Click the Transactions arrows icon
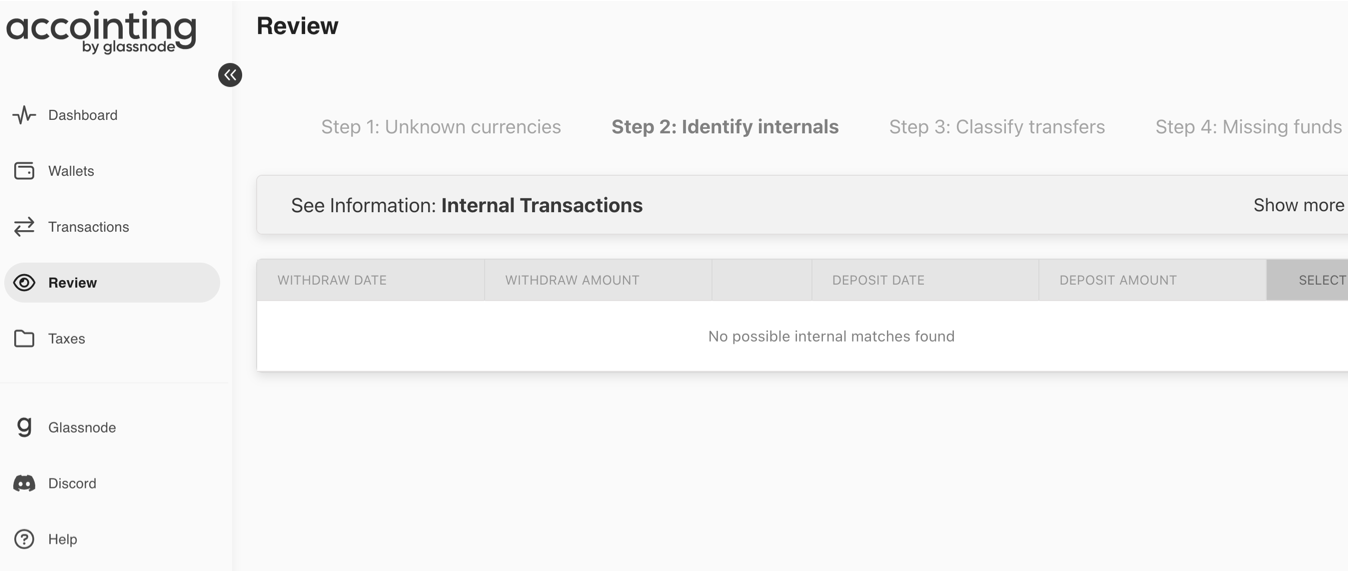The width and height of the screenshot is (1348, 571). (24, 227)
